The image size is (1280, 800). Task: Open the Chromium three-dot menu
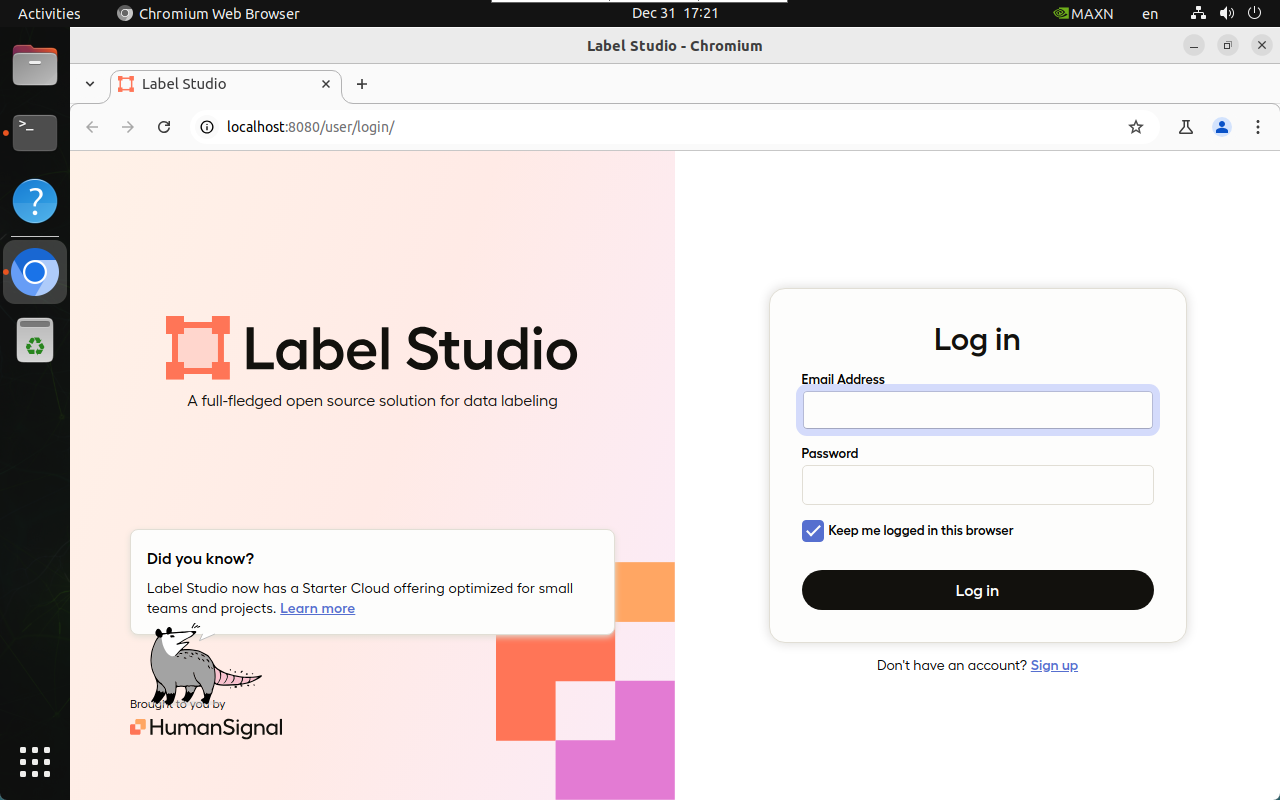click(x=1257, y=127)
